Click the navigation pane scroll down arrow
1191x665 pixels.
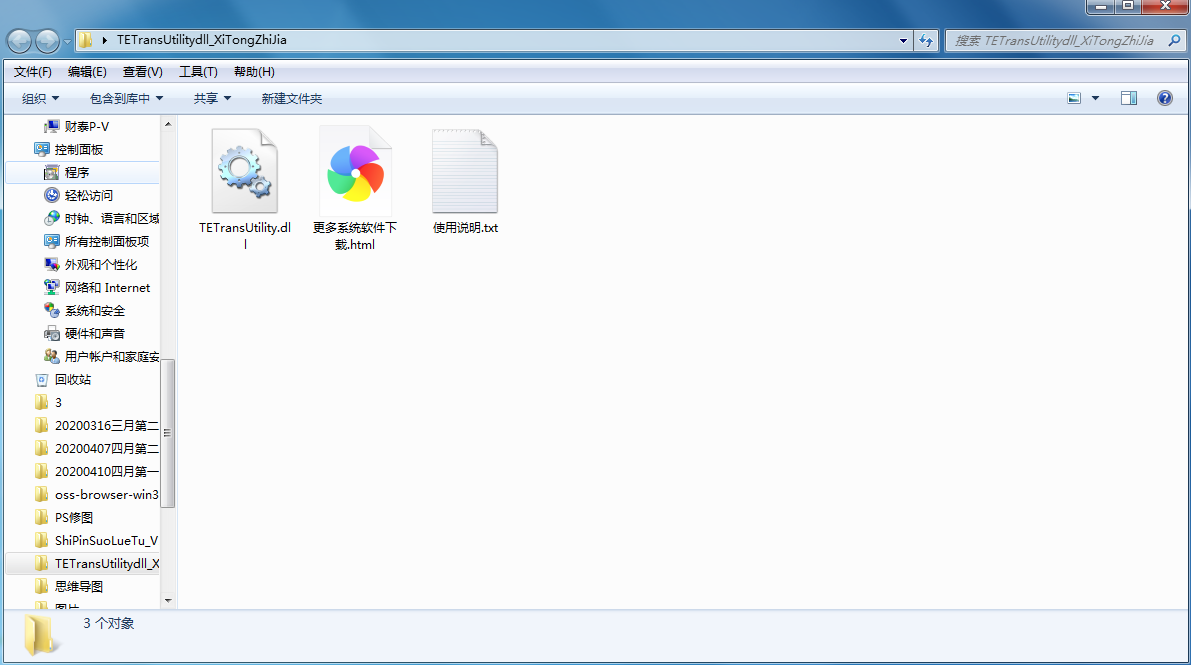pos(168,600)
